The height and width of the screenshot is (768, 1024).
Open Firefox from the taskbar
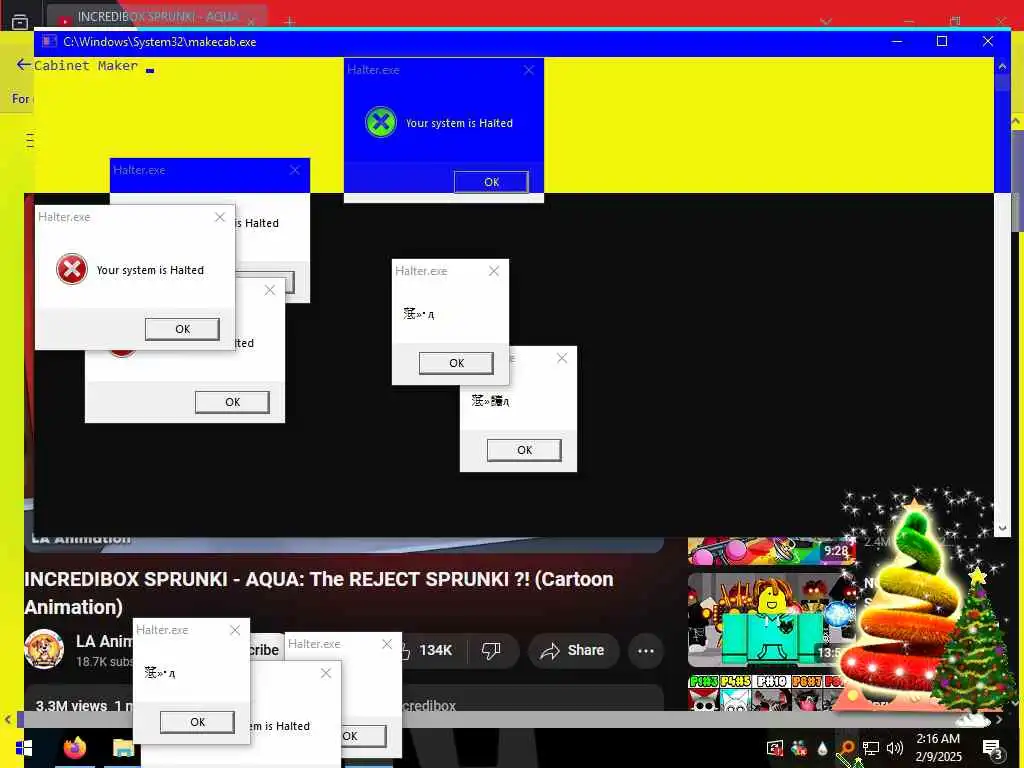(x=74, y=748)
